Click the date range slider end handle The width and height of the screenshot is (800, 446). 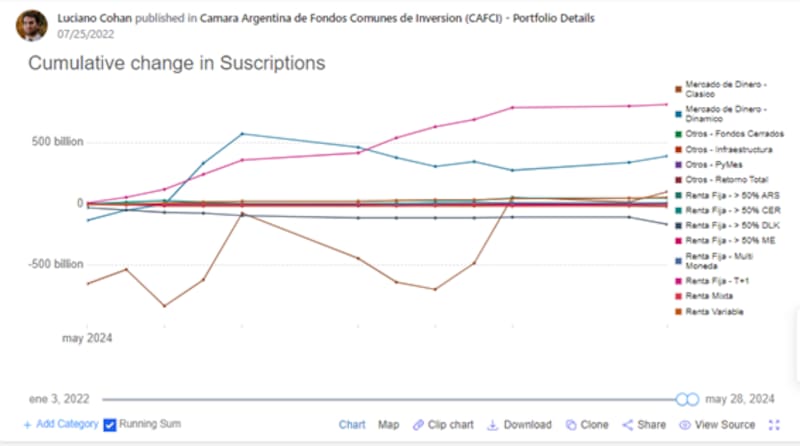click(692, 399)
